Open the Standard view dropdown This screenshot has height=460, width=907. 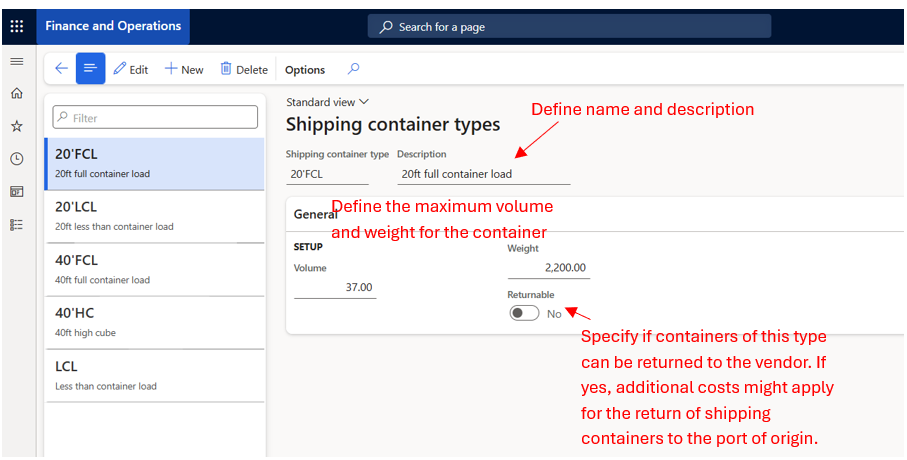(327, 102)
